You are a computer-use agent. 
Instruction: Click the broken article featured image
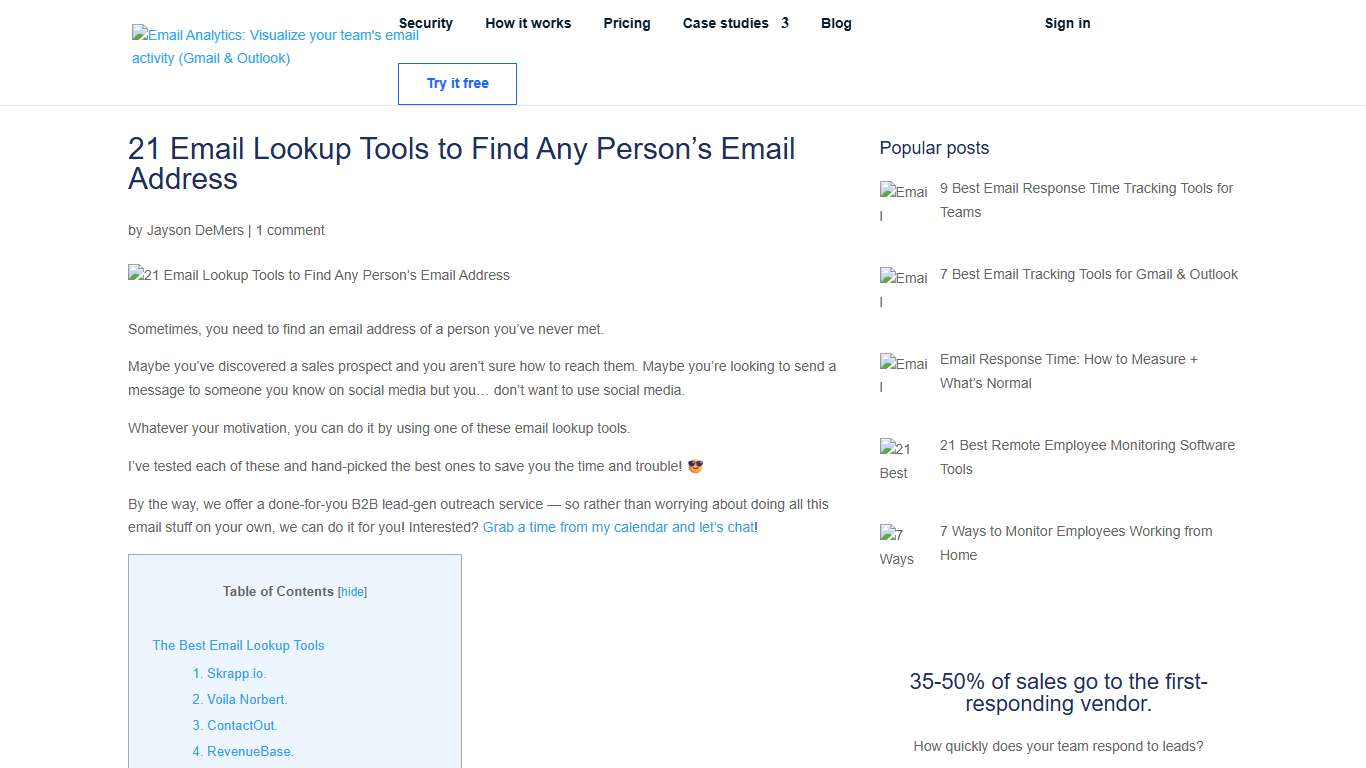point(318,275)
